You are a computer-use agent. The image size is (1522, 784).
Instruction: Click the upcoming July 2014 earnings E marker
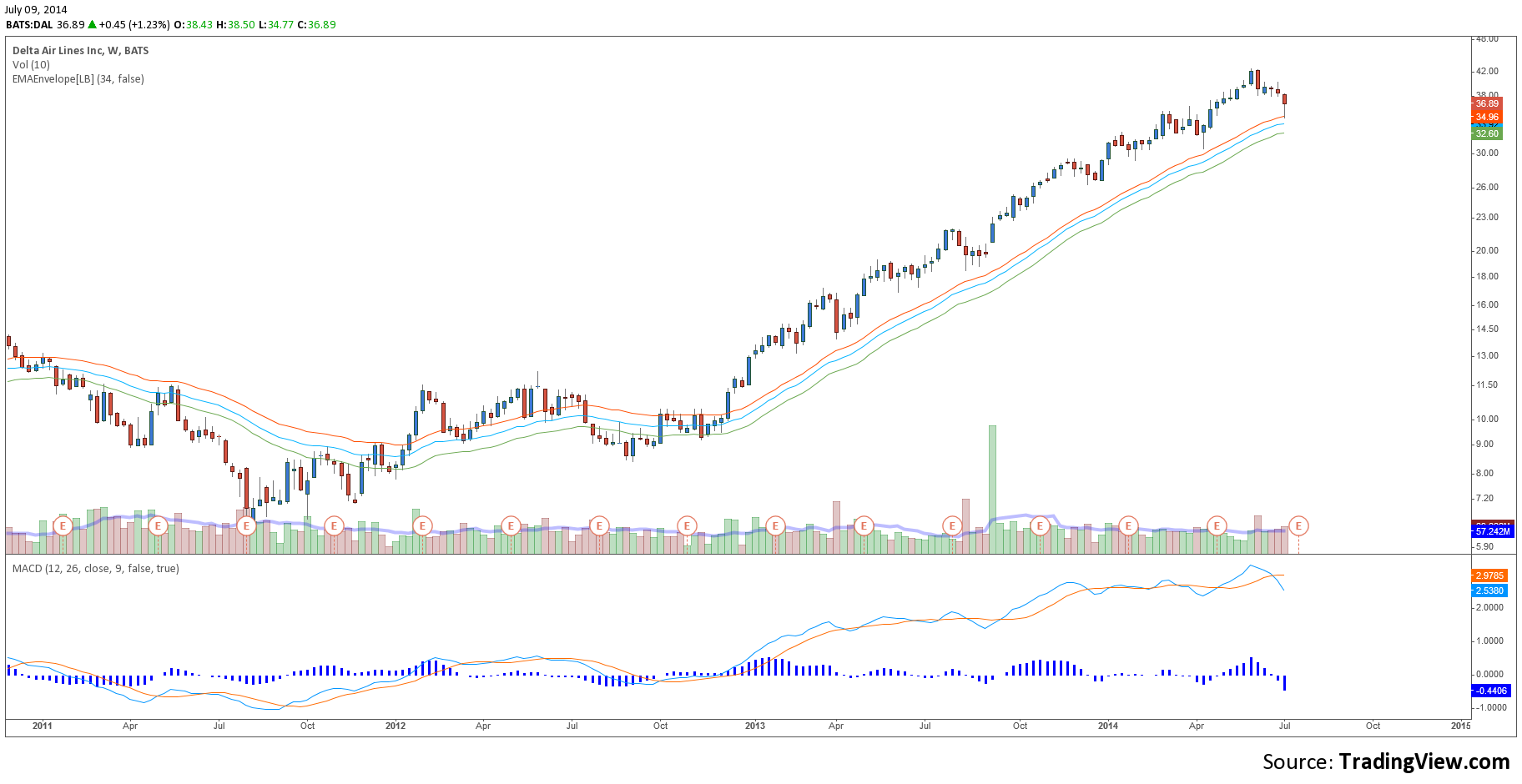coord(1298,526)
